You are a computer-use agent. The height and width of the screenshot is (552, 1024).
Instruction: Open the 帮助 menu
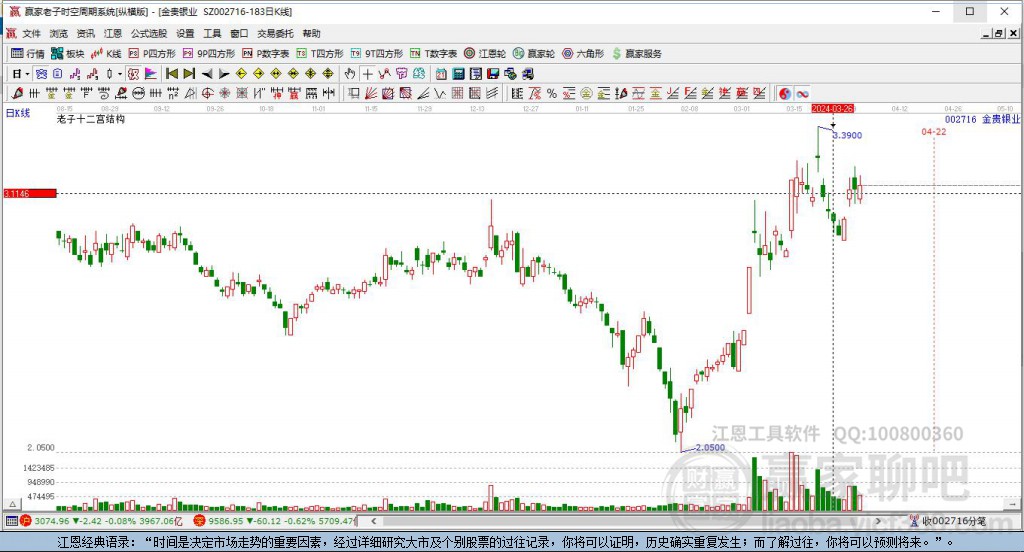point(312,33)
